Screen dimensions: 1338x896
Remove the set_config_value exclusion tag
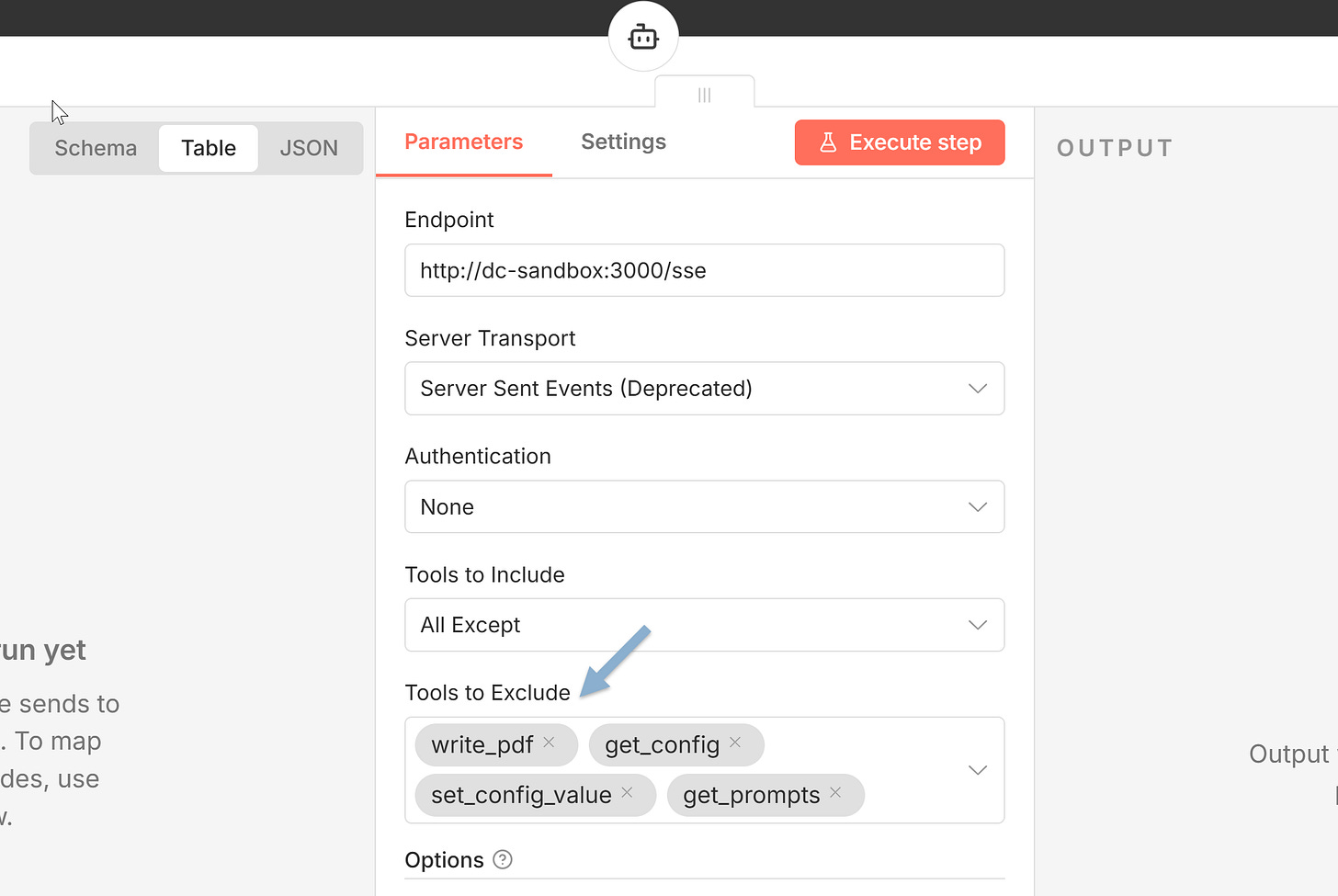tap(626, 791)
